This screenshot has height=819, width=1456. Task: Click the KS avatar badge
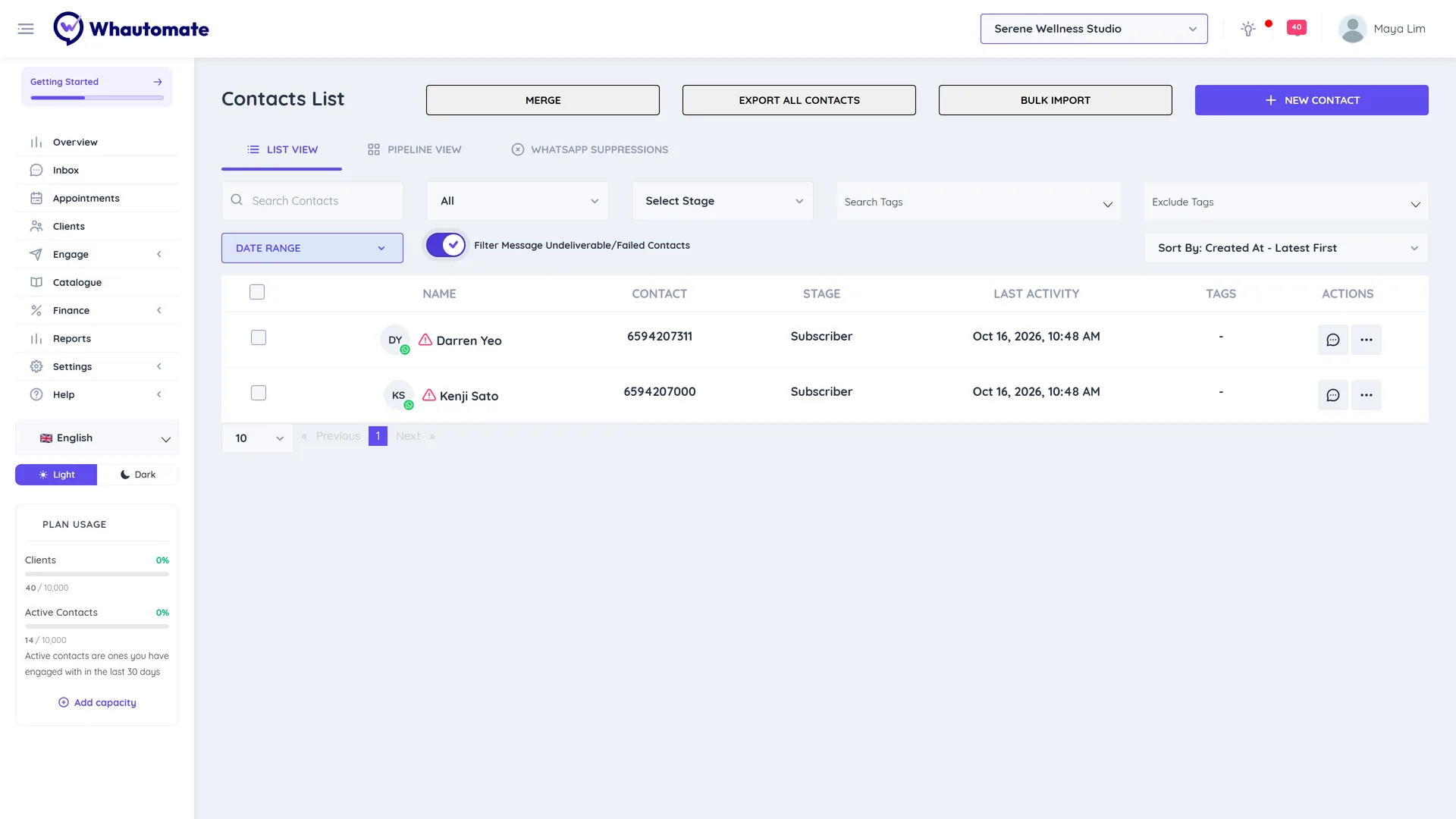pos(399,395)
